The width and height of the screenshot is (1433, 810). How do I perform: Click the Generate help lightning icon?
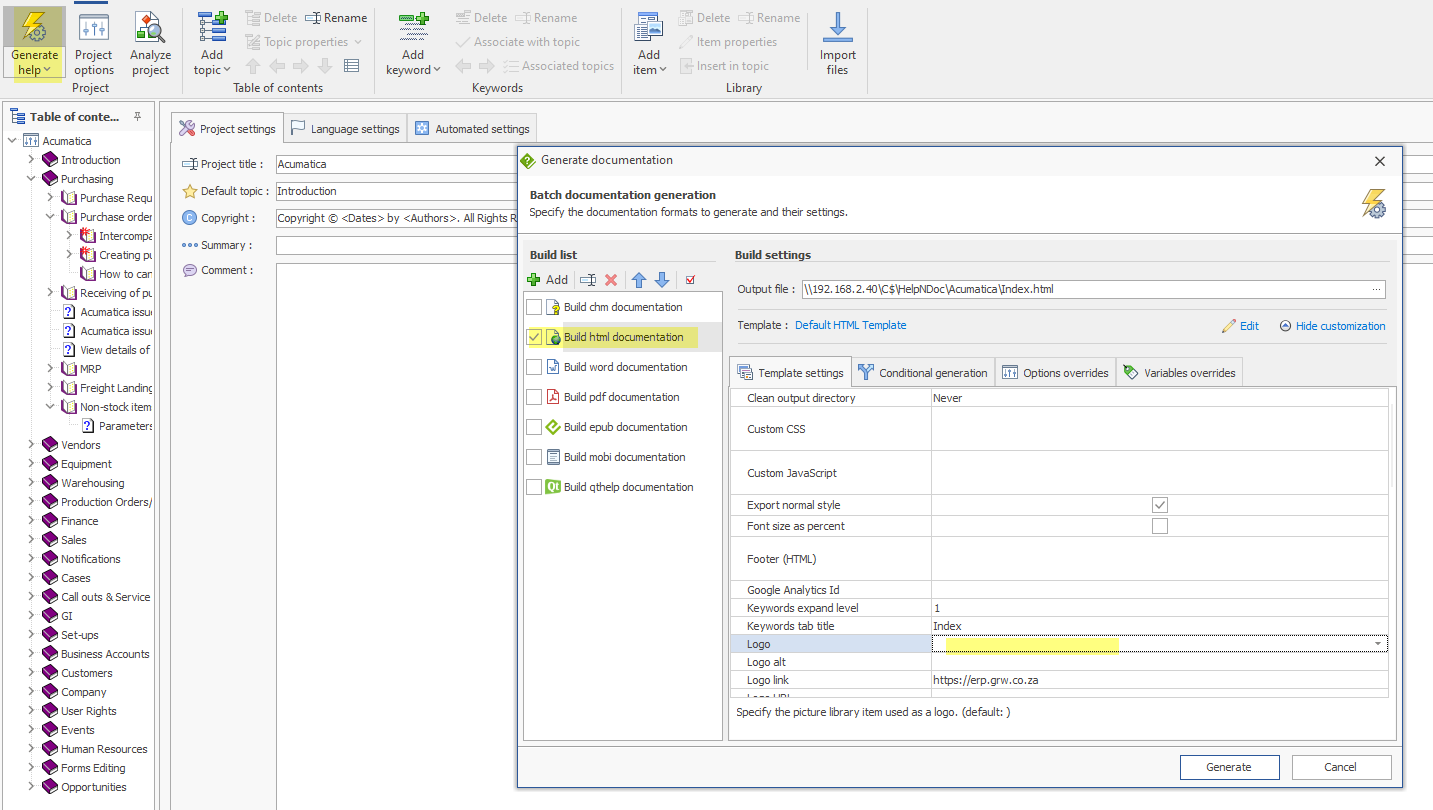(x=35, y=27)
